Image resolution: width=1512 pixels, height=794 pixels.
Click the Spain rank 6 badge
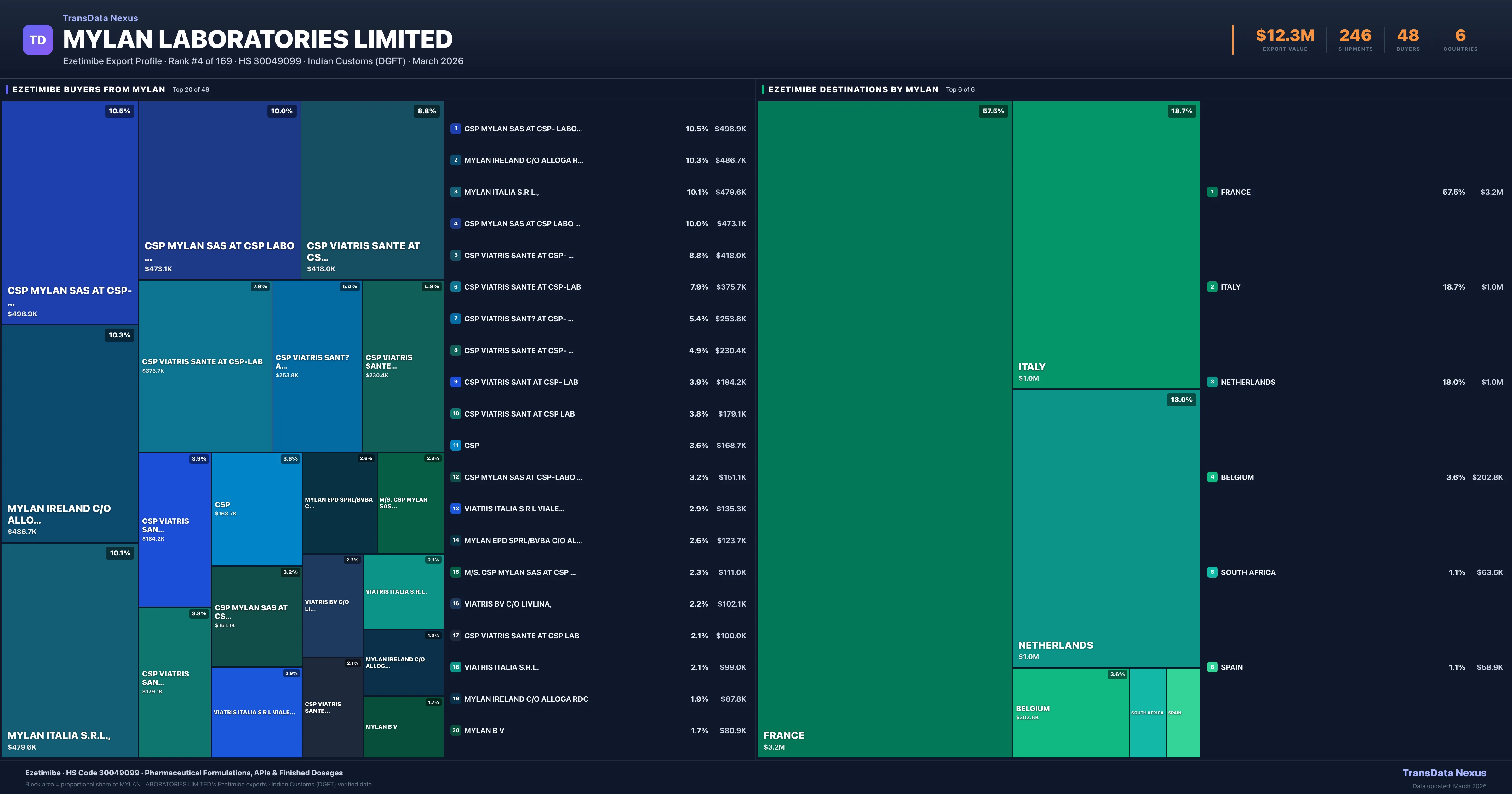(x=1212, y=667)
